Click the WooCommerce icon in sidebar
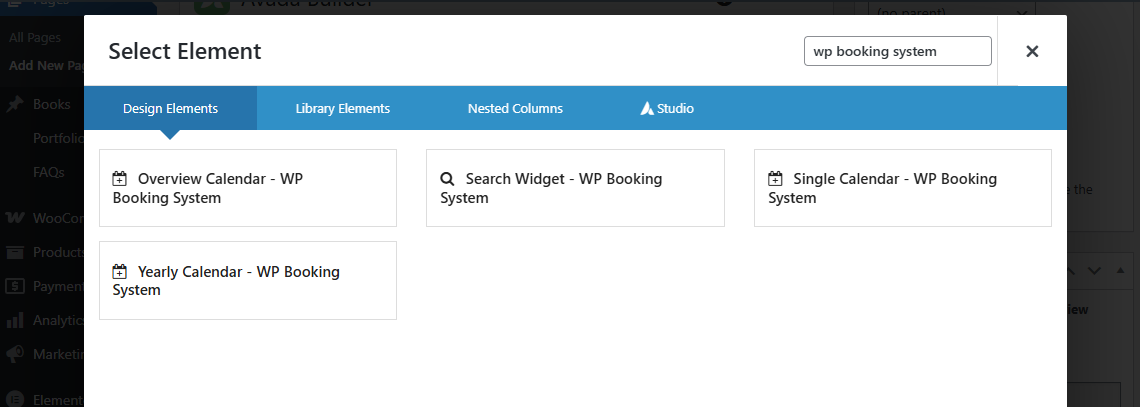 click(x=15, y=218)
